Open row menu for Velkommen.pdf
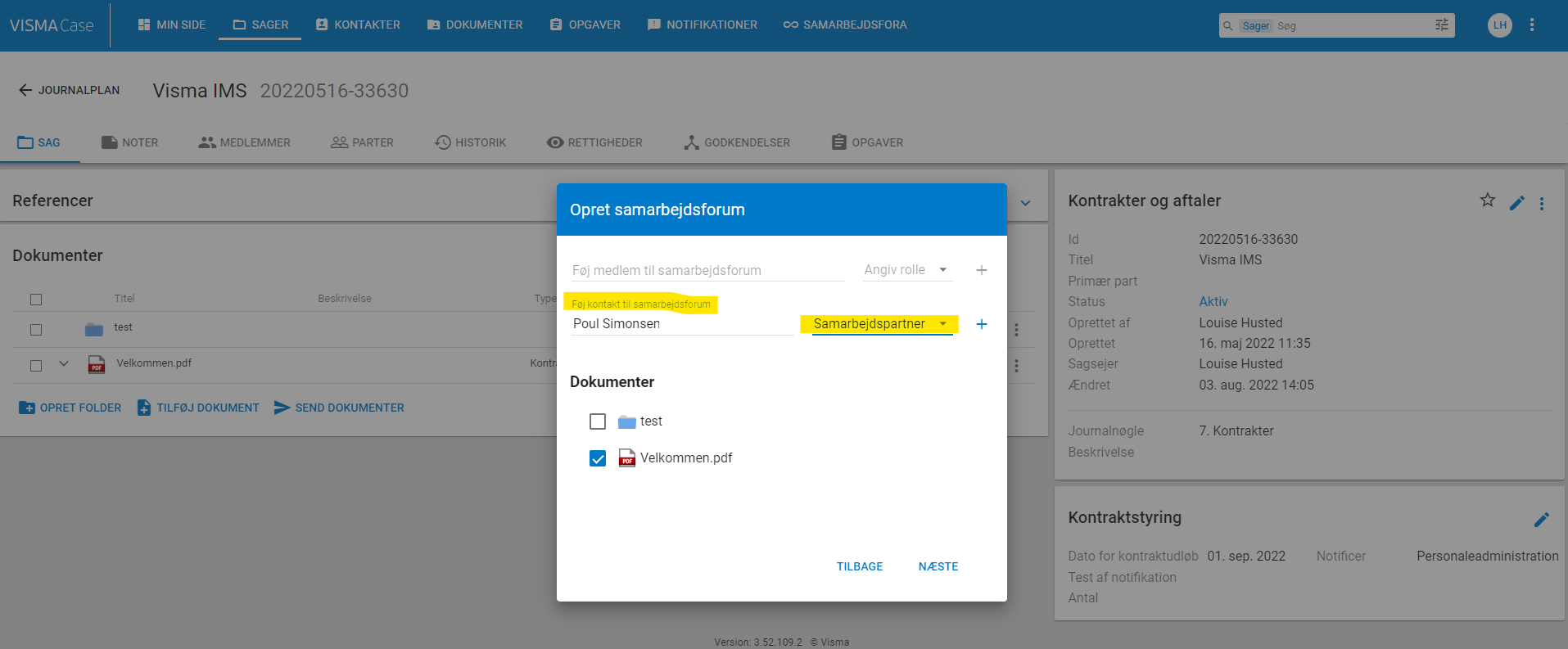Screen dimensions: 1568x649 1016,366
